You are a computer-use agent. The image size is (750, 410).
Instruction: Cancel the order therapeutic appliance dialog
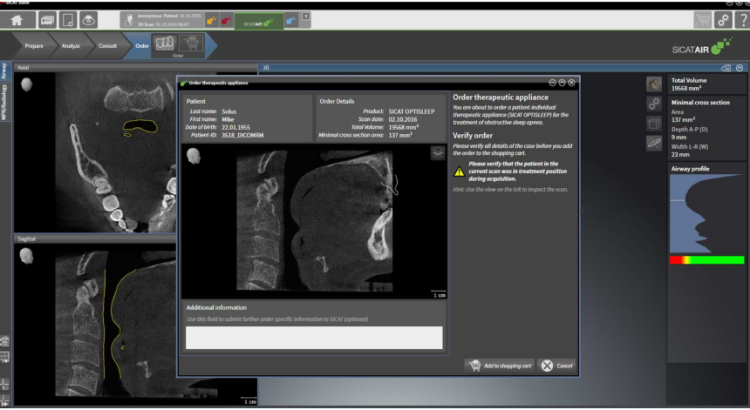pos(557,366)
